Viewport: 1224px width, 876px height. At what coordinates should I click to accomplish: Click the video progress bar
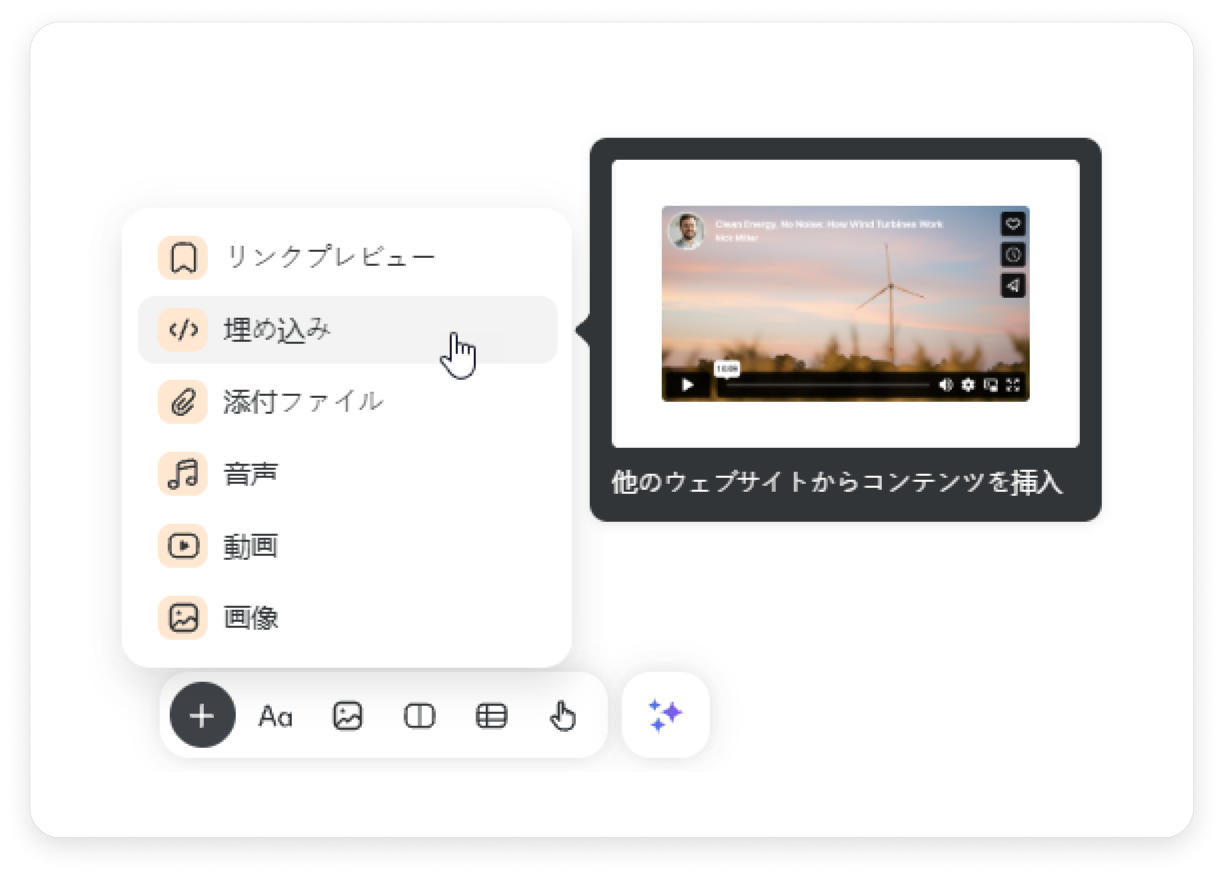tap(825, 385)
